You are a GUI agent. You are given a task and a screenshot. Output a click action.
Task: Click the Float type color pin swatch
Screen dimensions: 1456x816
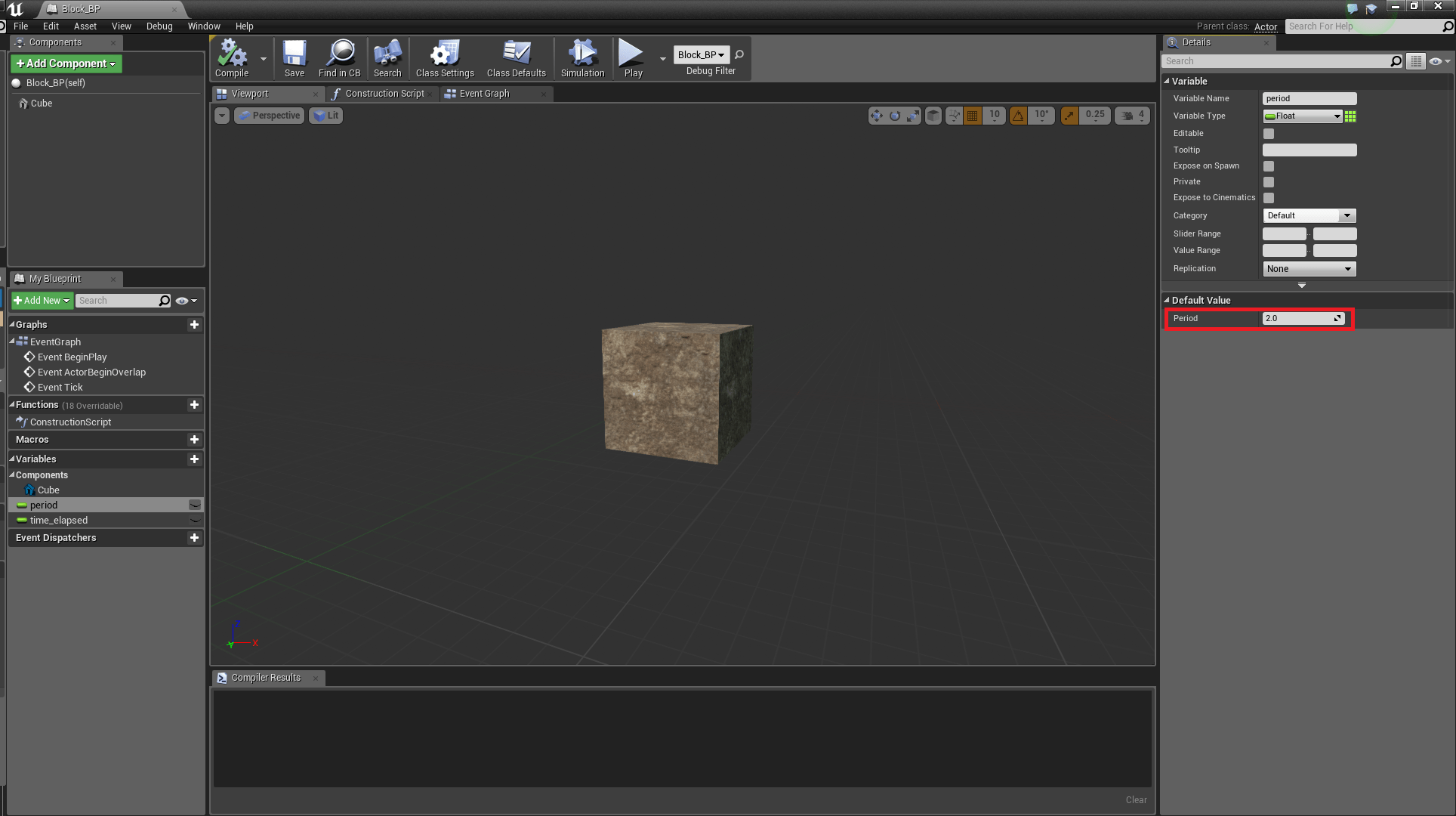coord(1350,116)
